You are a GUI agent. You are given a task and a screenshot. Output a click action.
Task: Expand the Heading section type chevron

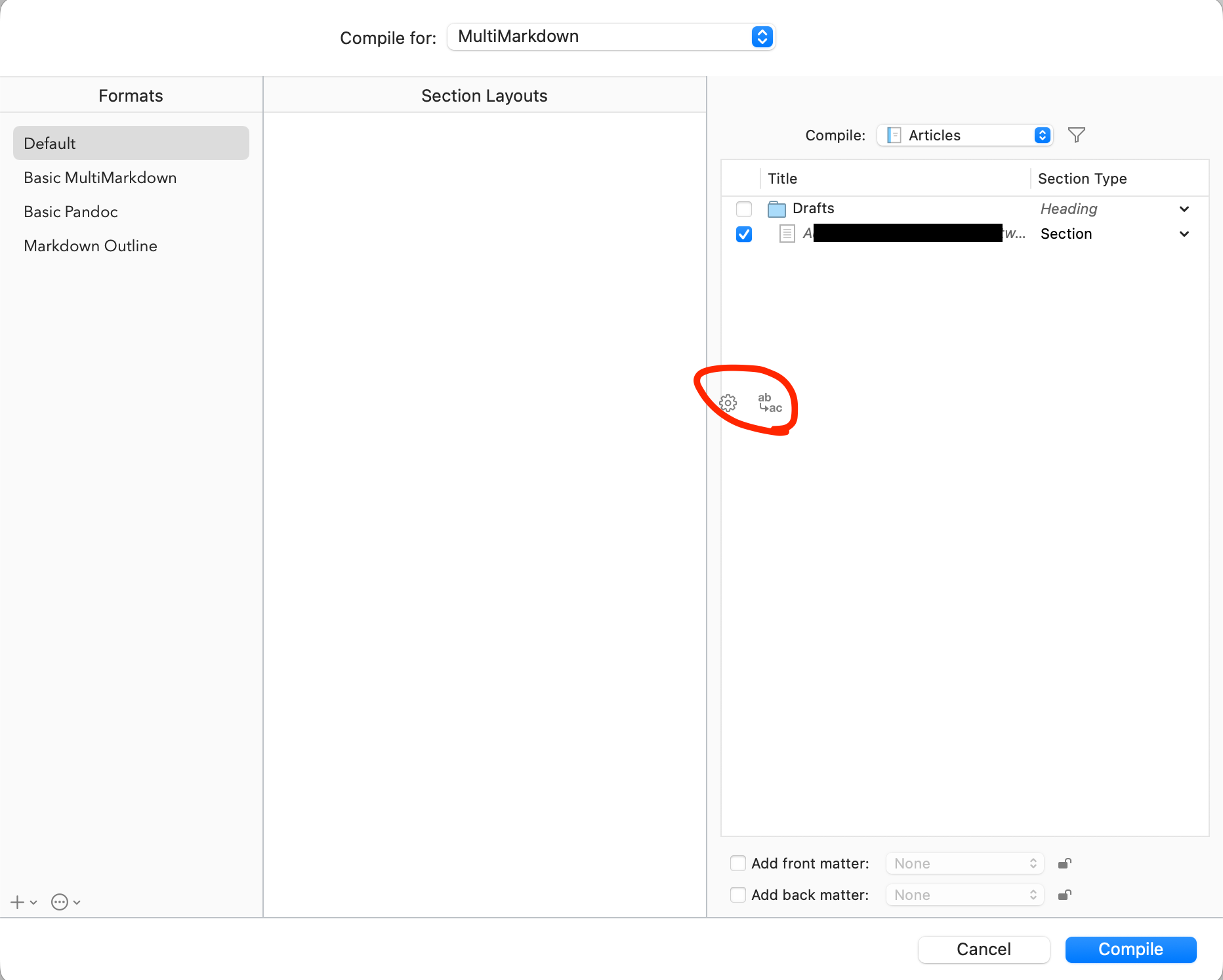click(x=1184, y=209)
